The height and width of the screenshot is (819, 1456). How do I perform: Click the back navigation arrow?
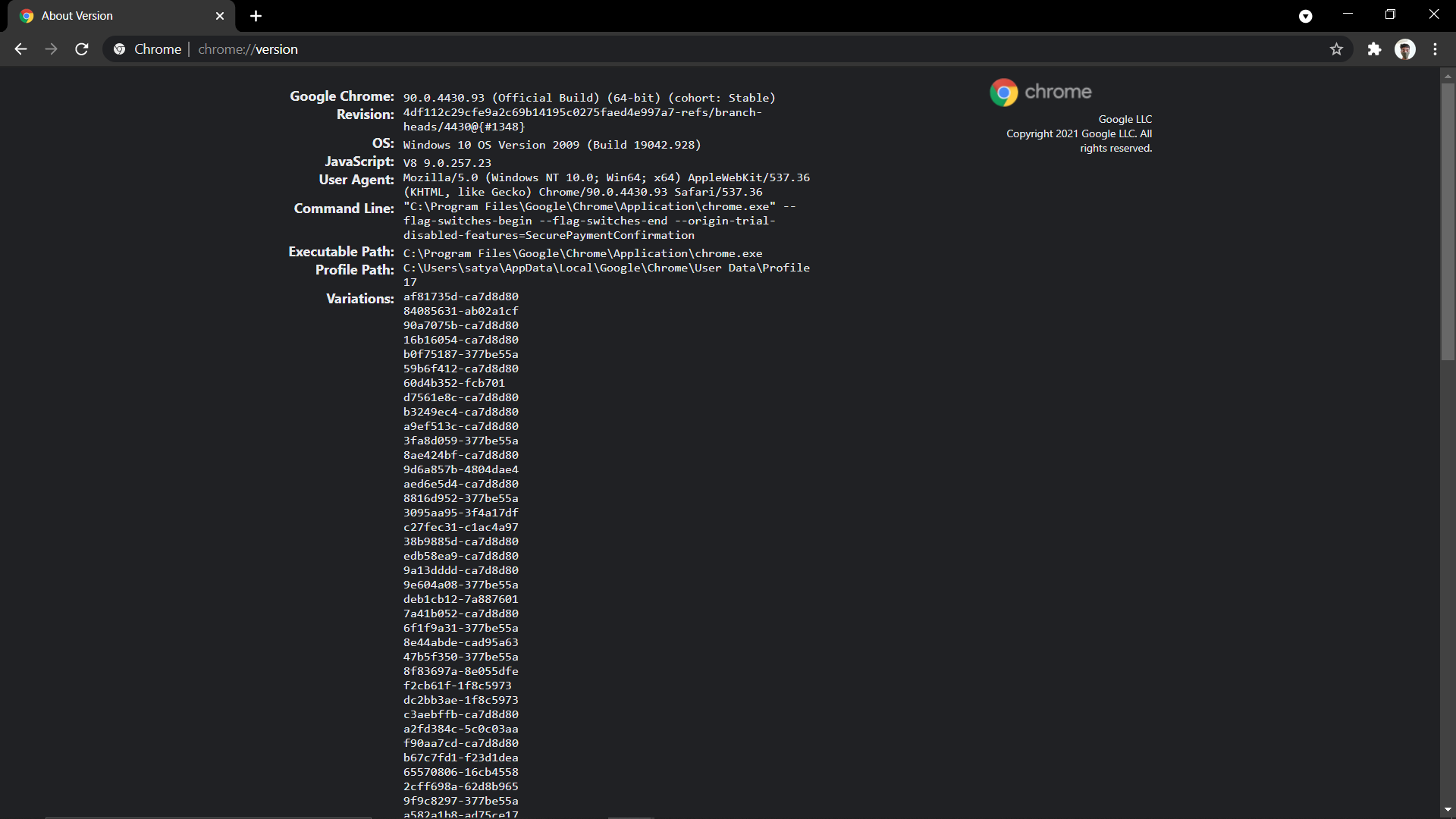[x=20, y=49]
